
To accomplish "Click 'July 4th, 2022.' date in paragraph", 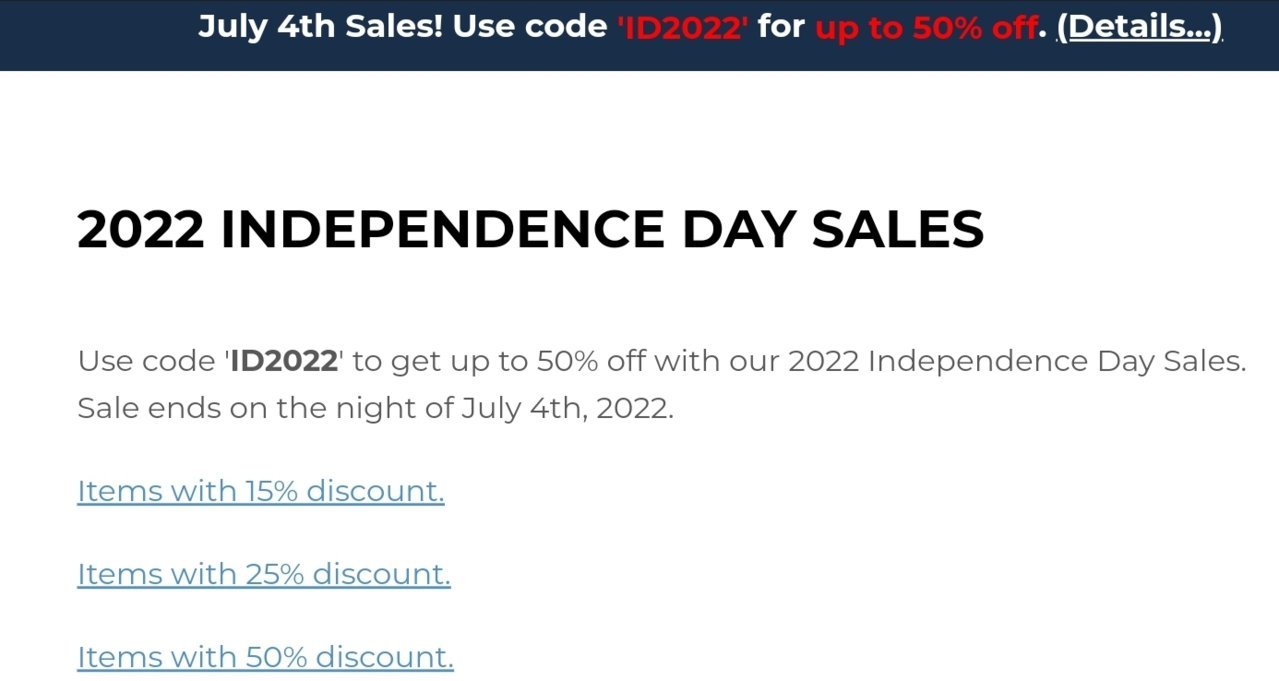I will [568, 410].
